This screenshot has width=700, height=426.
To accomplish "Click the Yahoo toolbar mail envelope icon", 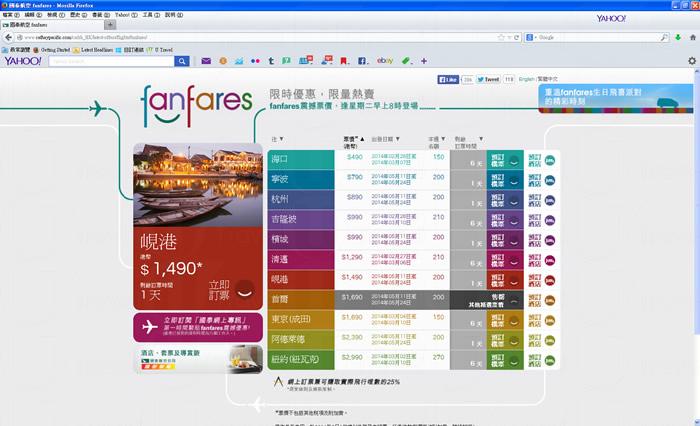I will coord(206,61).
